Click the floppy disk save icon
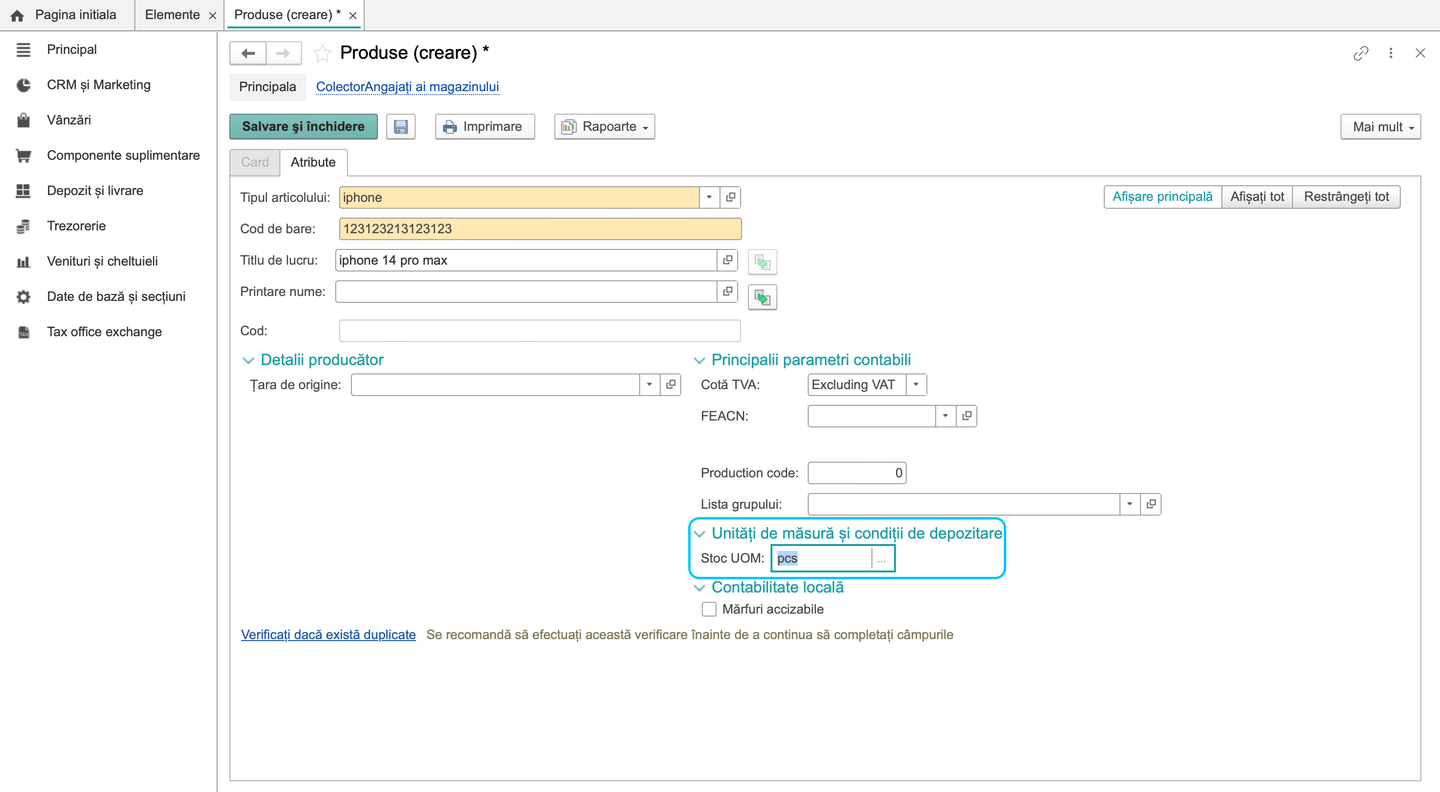Screen dimensions: 1440x792 (401, 127)
